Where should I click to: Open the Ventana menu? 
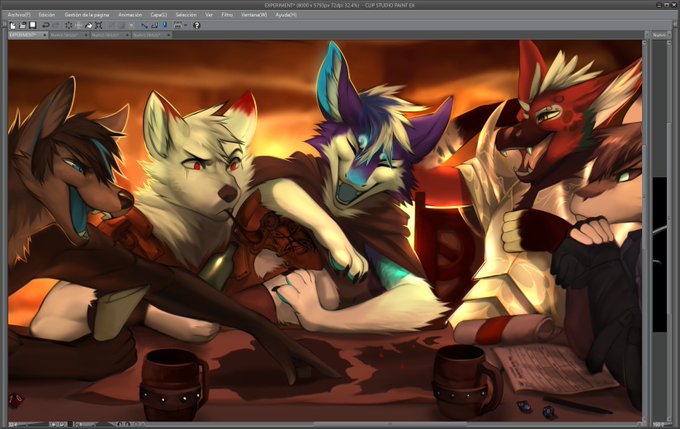[x=254, y=15]
